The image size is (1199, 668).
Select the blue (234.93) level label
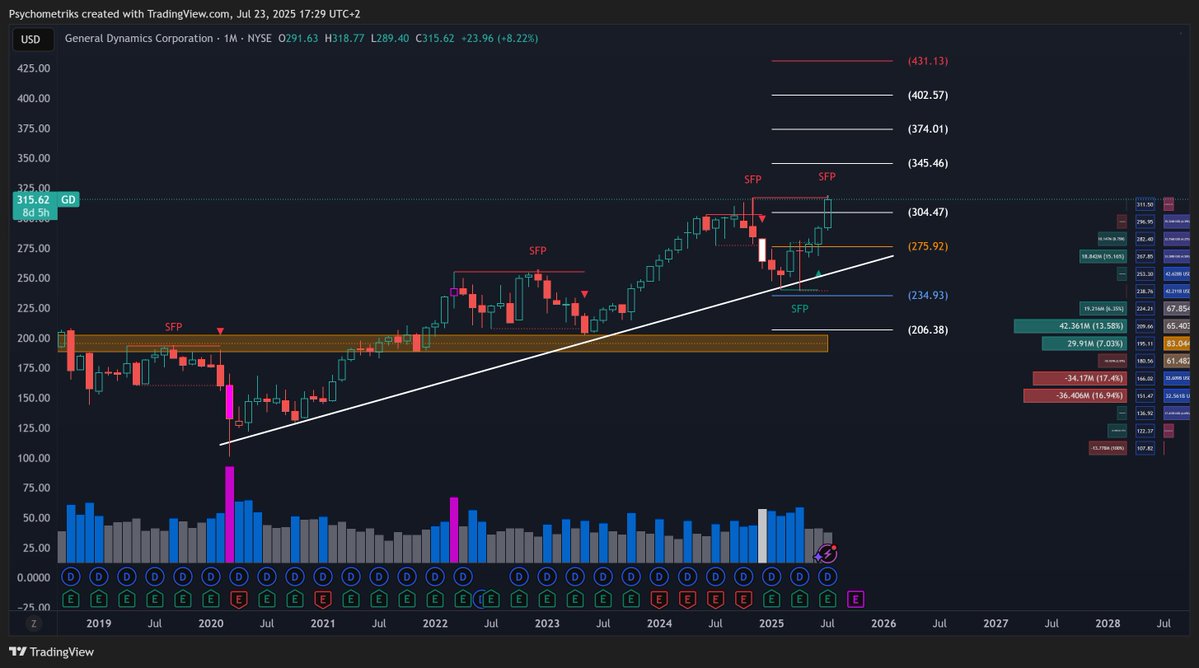(x=928, y=296)
